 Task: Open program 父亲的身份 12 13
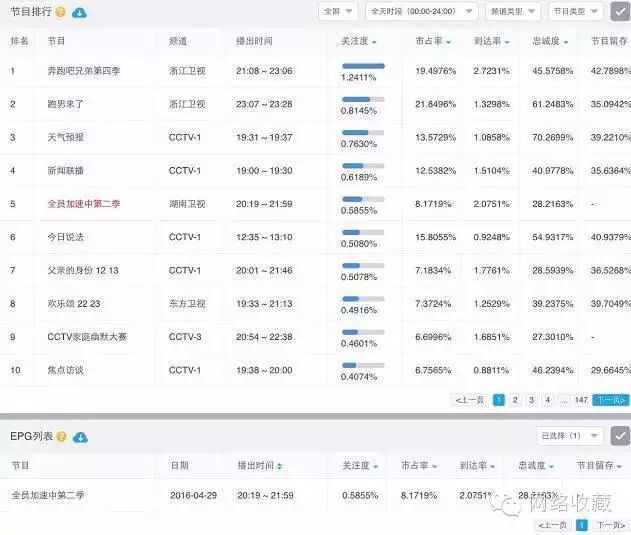[x=83, y=271]
